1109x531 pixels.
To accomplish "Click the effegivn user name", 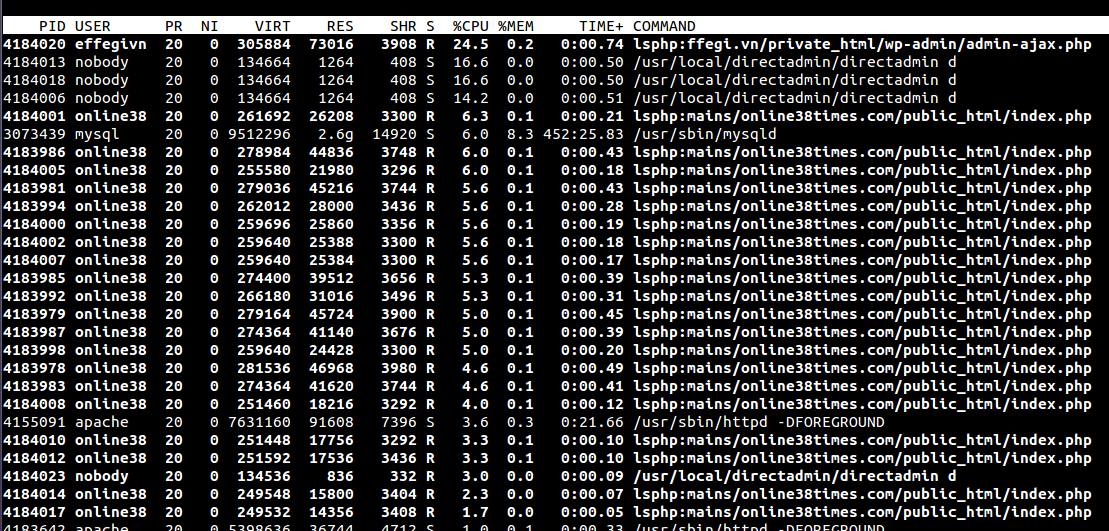I will click(110, 44).
